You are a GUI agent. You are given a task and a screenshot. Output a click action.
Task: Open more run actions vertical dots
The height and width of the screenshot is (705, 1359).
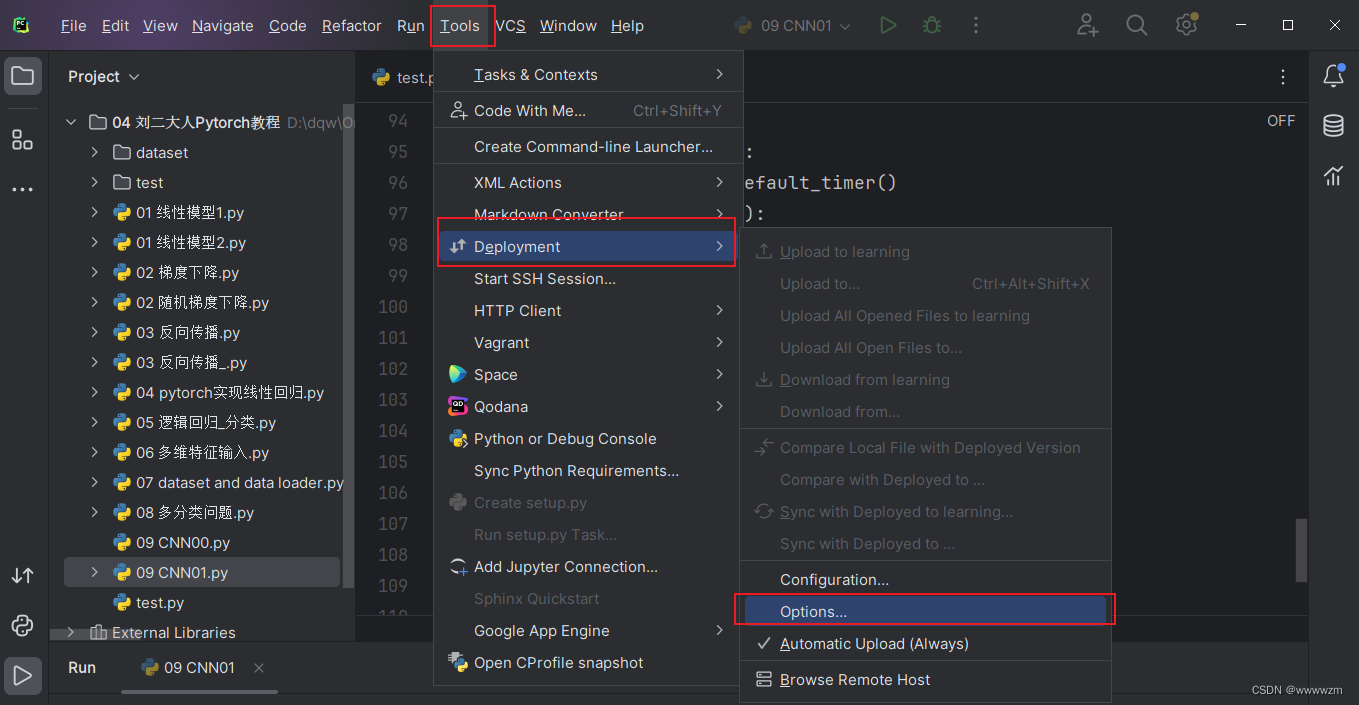point(976,26)
